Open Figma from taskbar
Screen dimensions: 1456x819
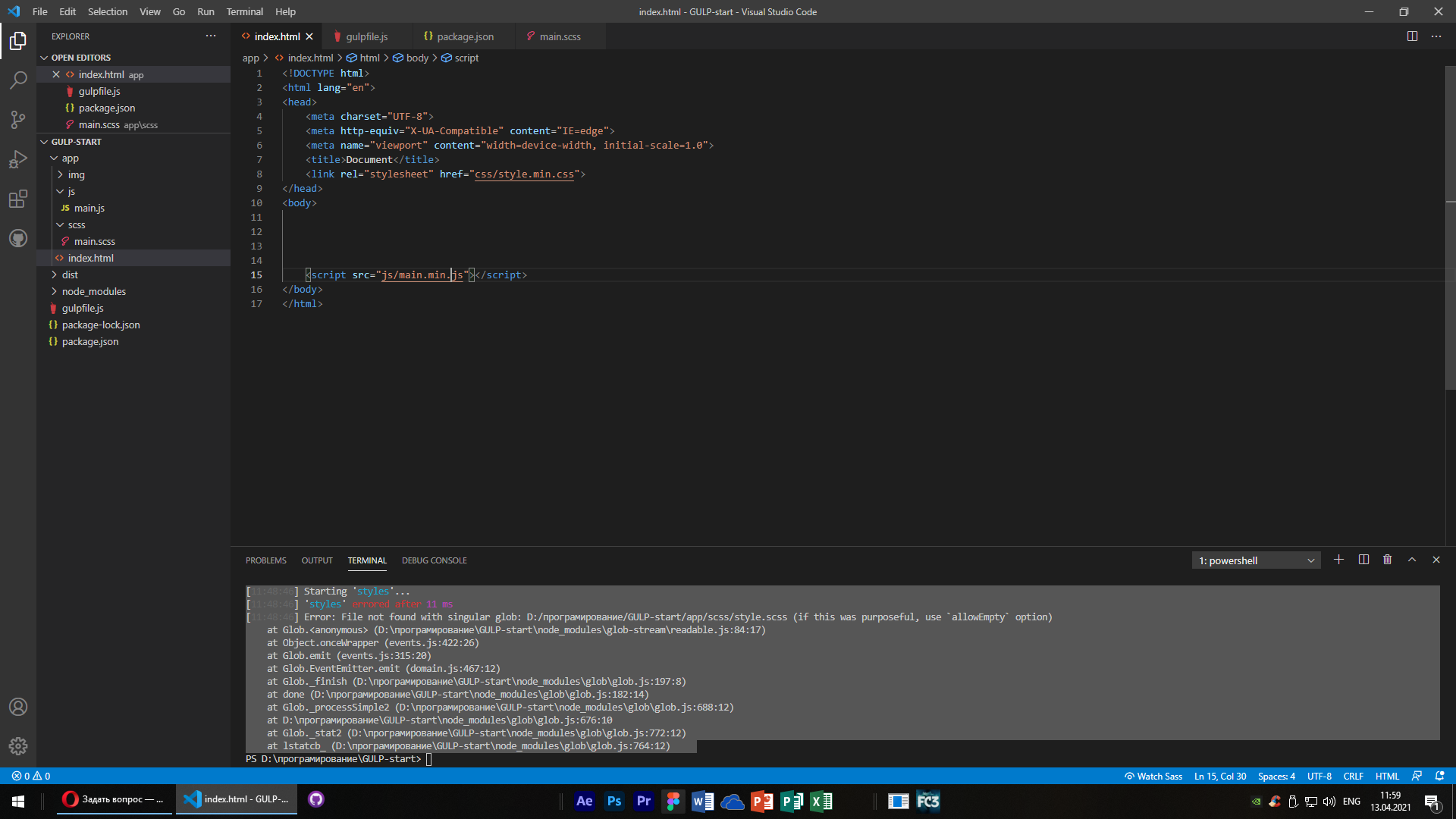673,801
